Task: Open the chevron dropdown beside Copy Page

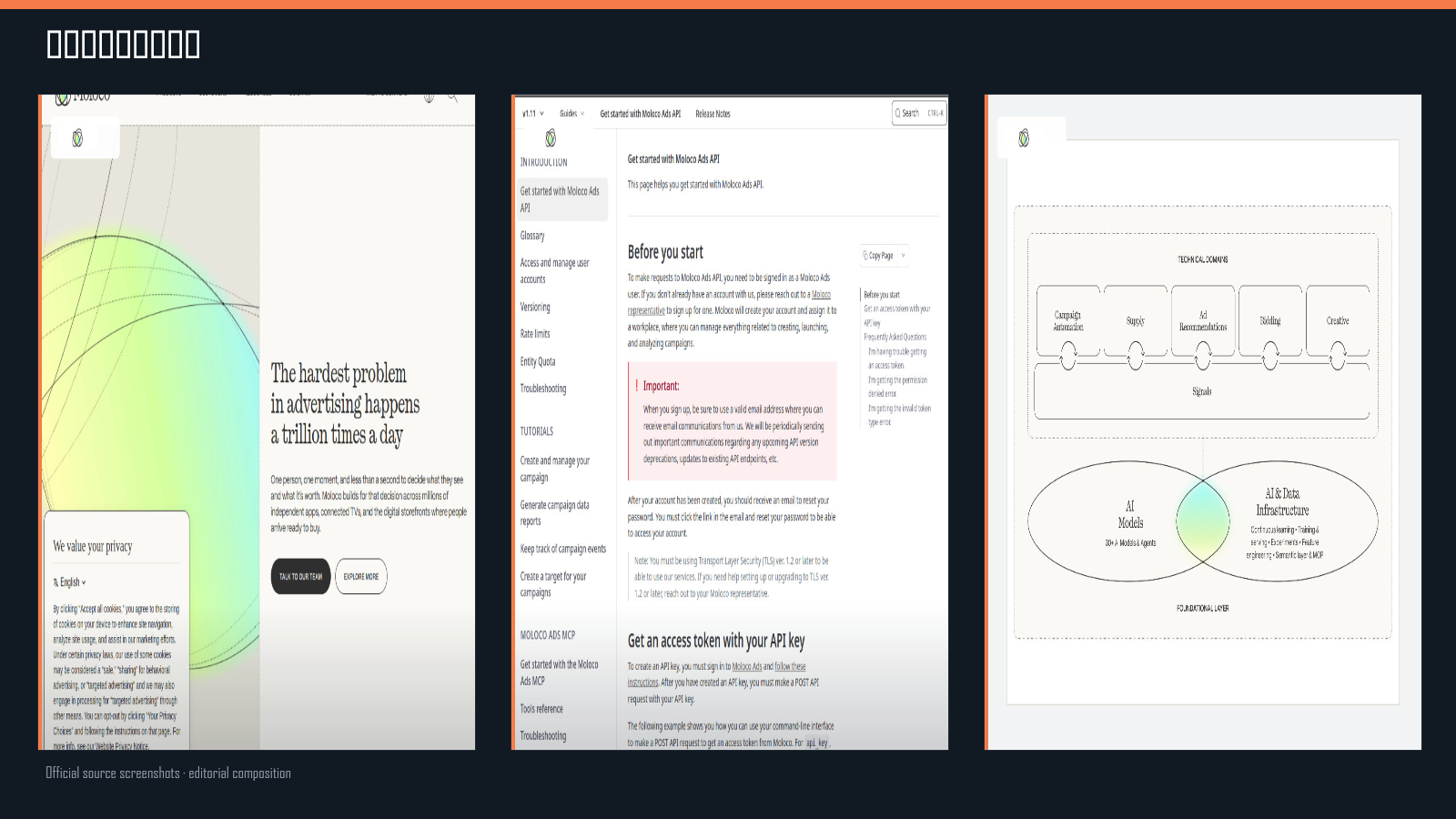Action: point(903,256)
